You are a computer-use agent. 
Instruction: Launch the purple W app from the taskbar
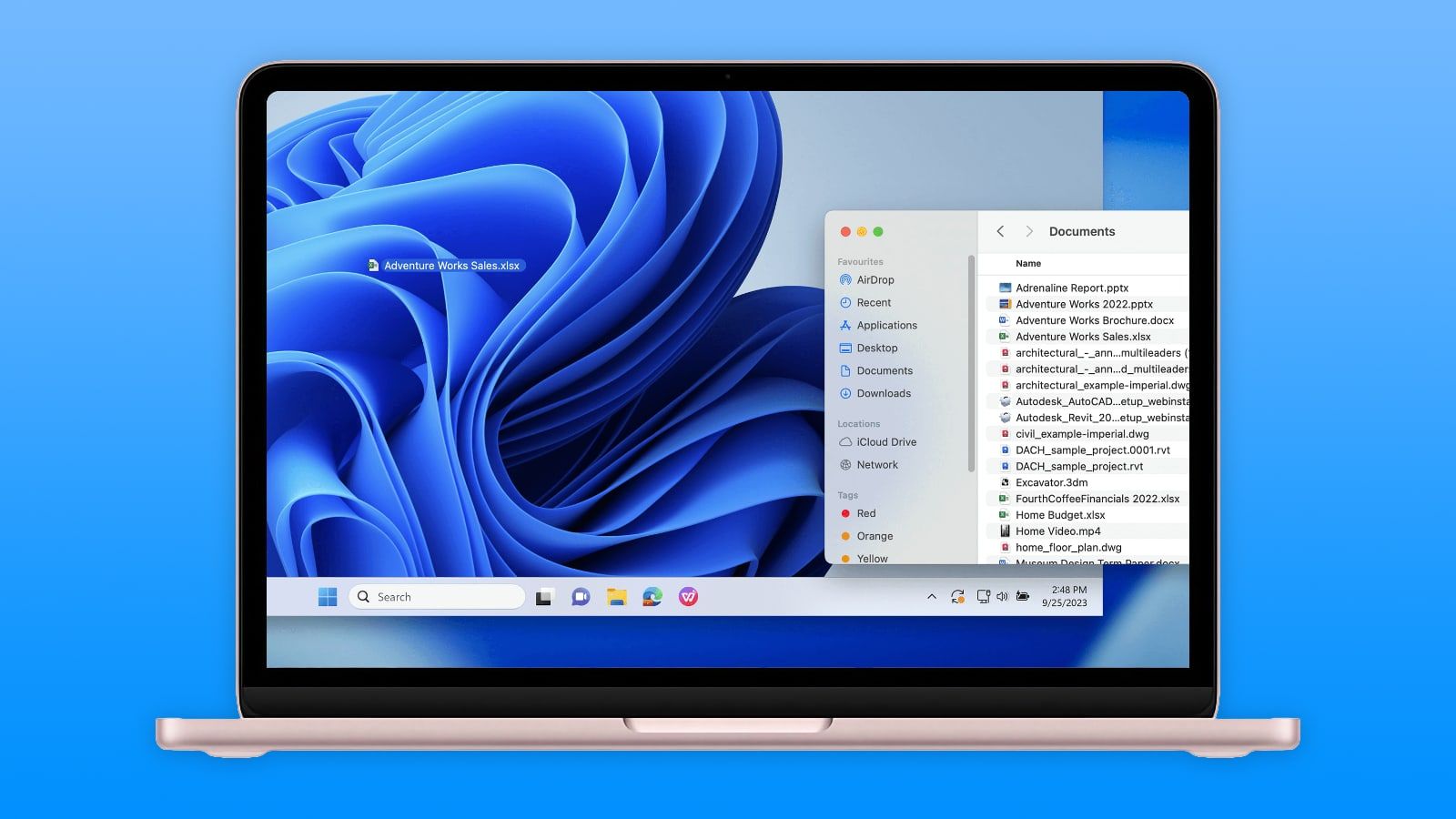tap(689, 597)
